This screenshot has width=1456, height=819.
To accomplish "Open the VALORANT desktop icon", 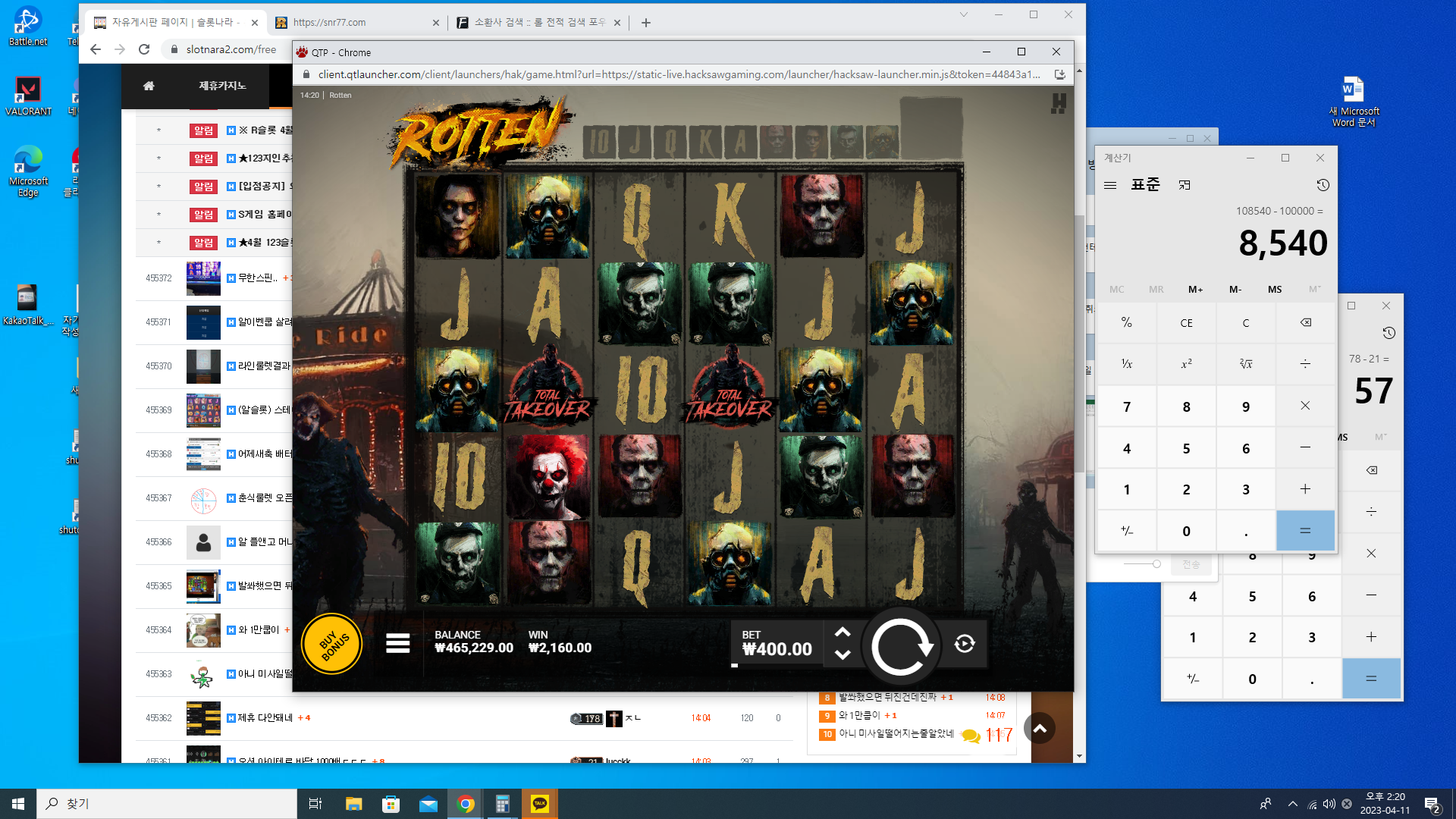I will 28,96.
